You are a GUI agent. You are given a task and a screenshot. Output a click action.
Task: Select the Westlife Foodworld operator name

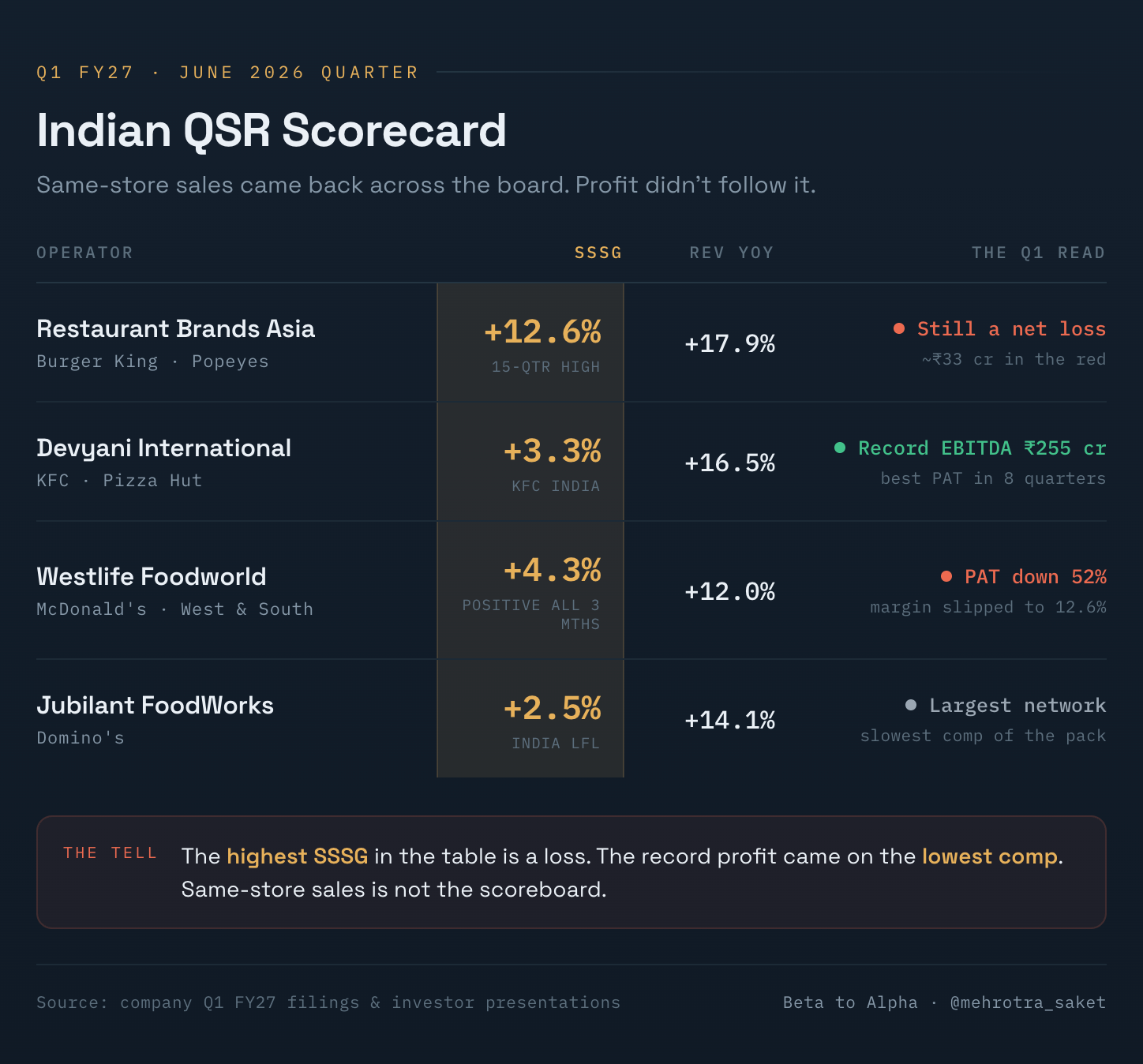pos(152,576)
